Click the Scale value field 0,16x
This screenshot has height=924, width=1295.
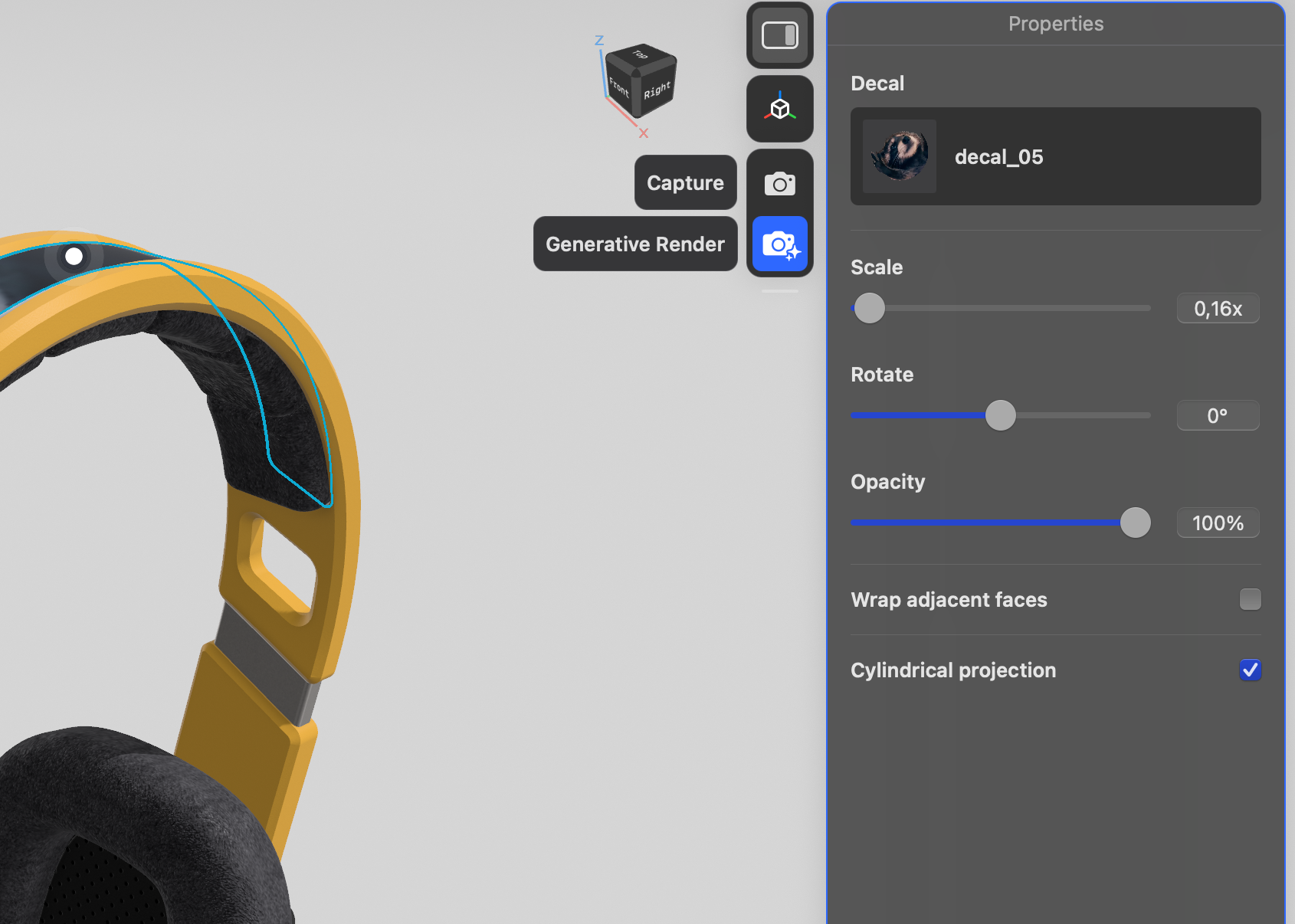click(x=1218, y=308)
